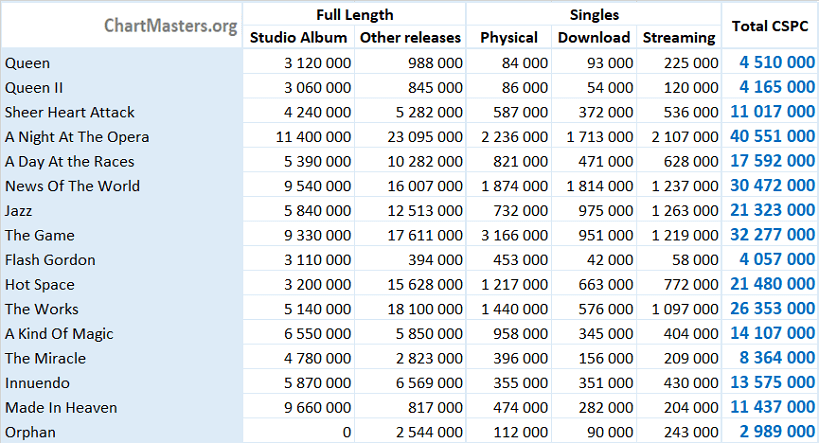Click the Queen II album name

coord(34,88)
